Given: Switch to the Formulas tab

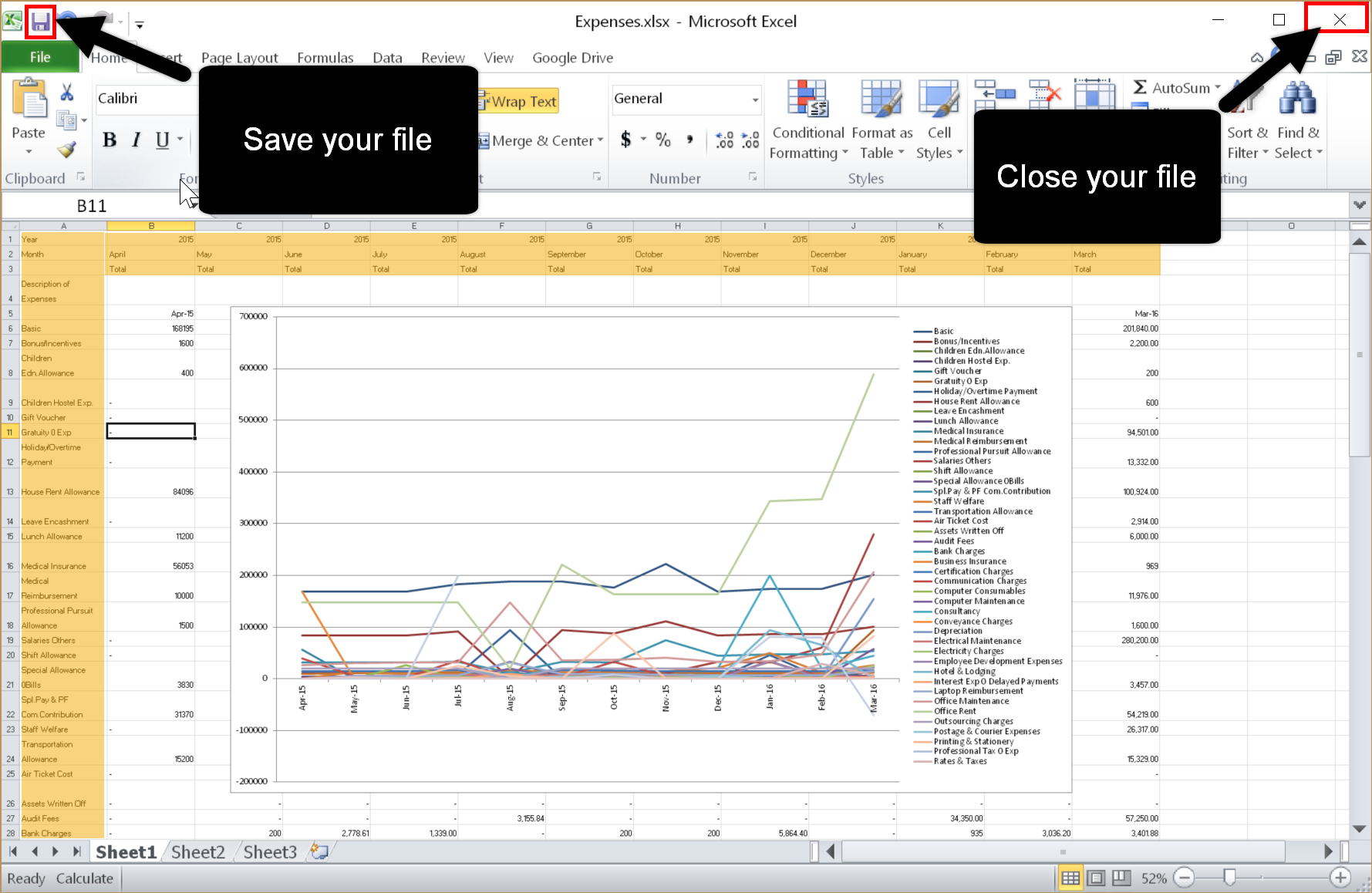Looking at the screenshot, I should 325,58.
